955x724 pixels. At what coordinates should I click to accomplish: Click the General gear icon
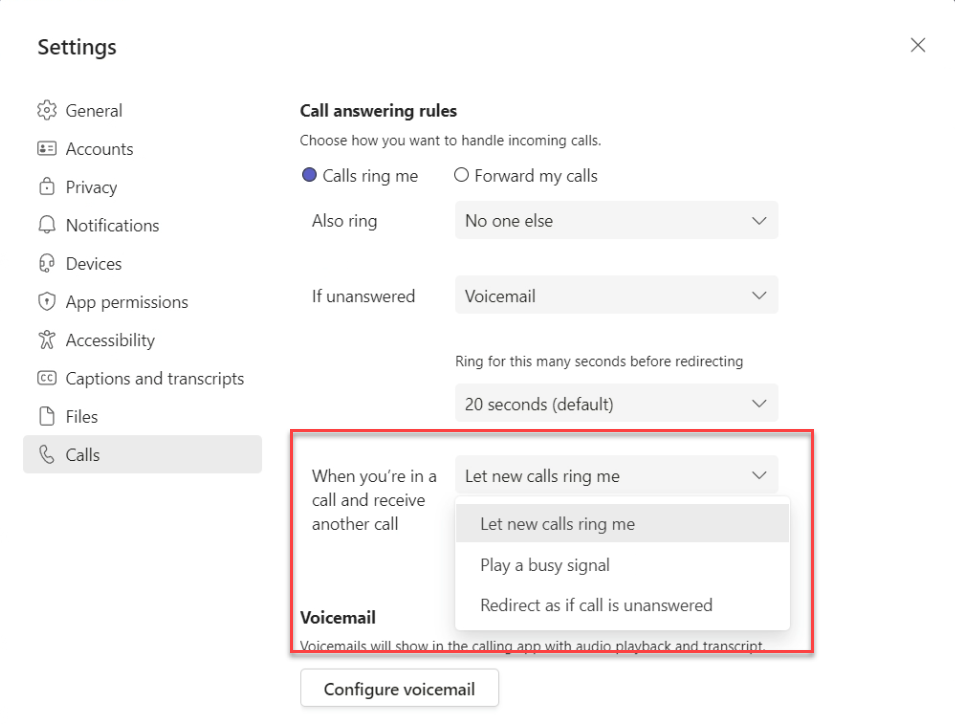click(47, 110)
